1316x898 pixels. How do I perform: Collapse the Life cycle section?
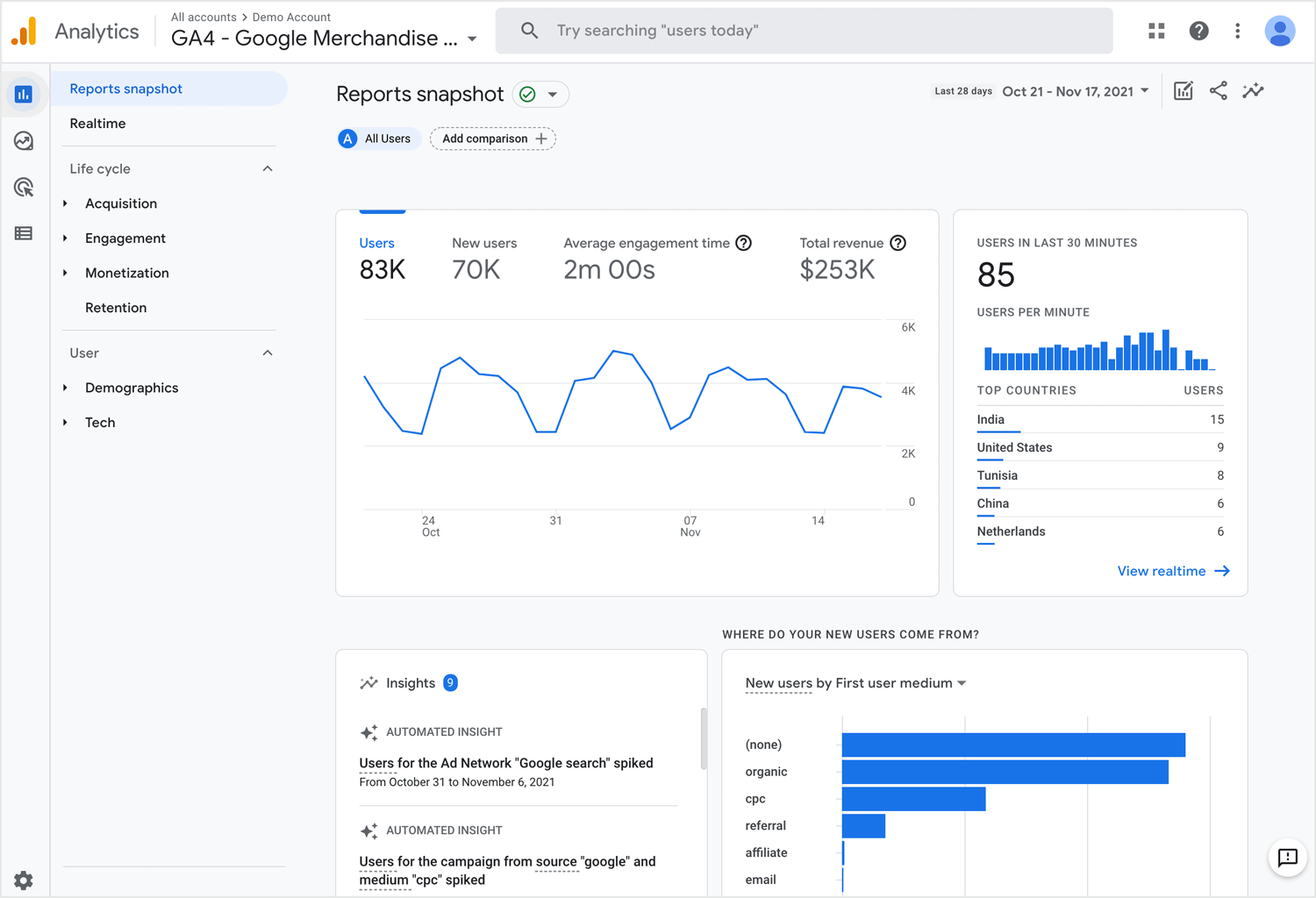point(267,167)
